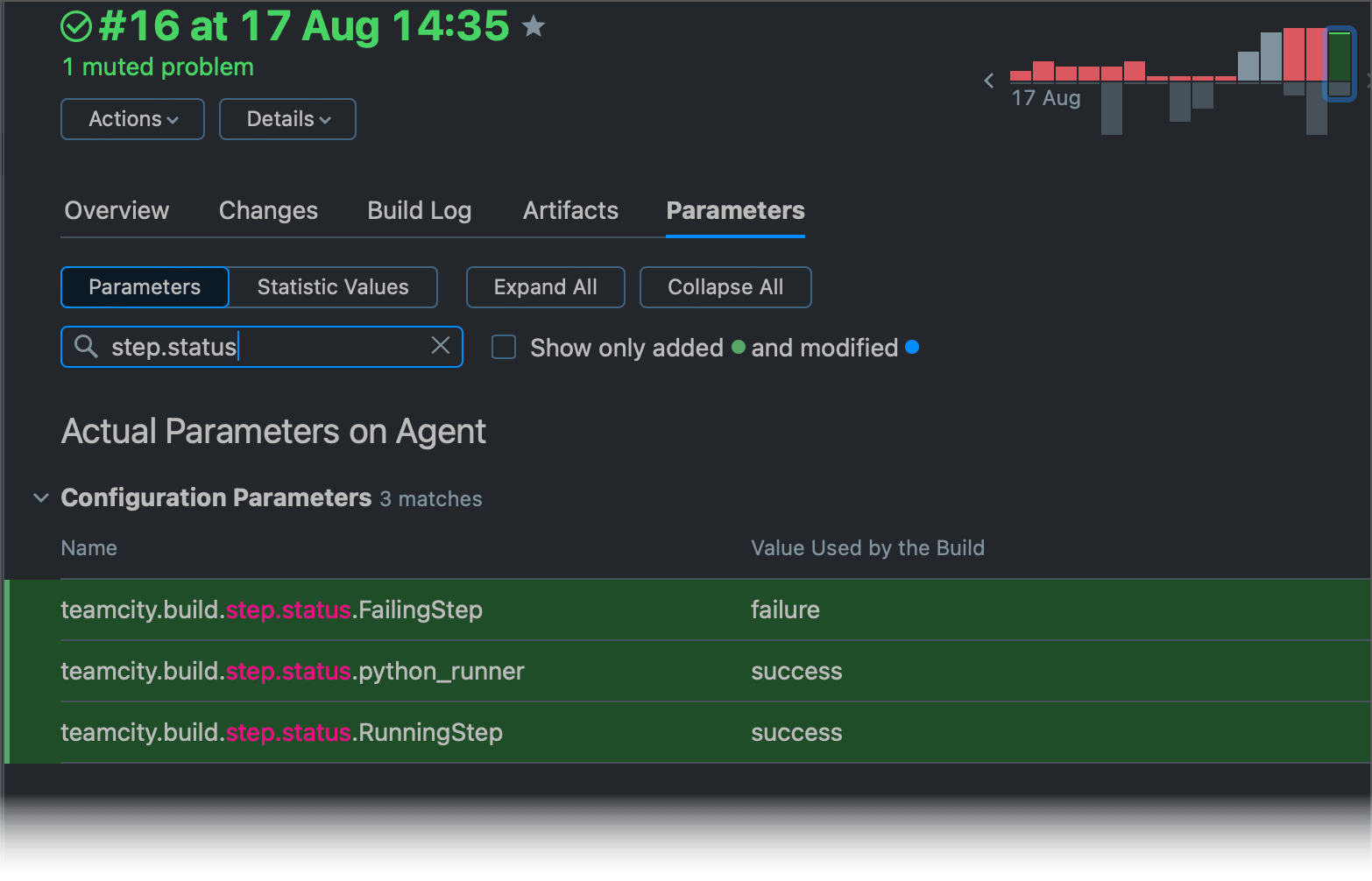This screenshot has width=1372, height=881.
Task: Select the Parameters toggle button
Action: (x=145, y=287)
